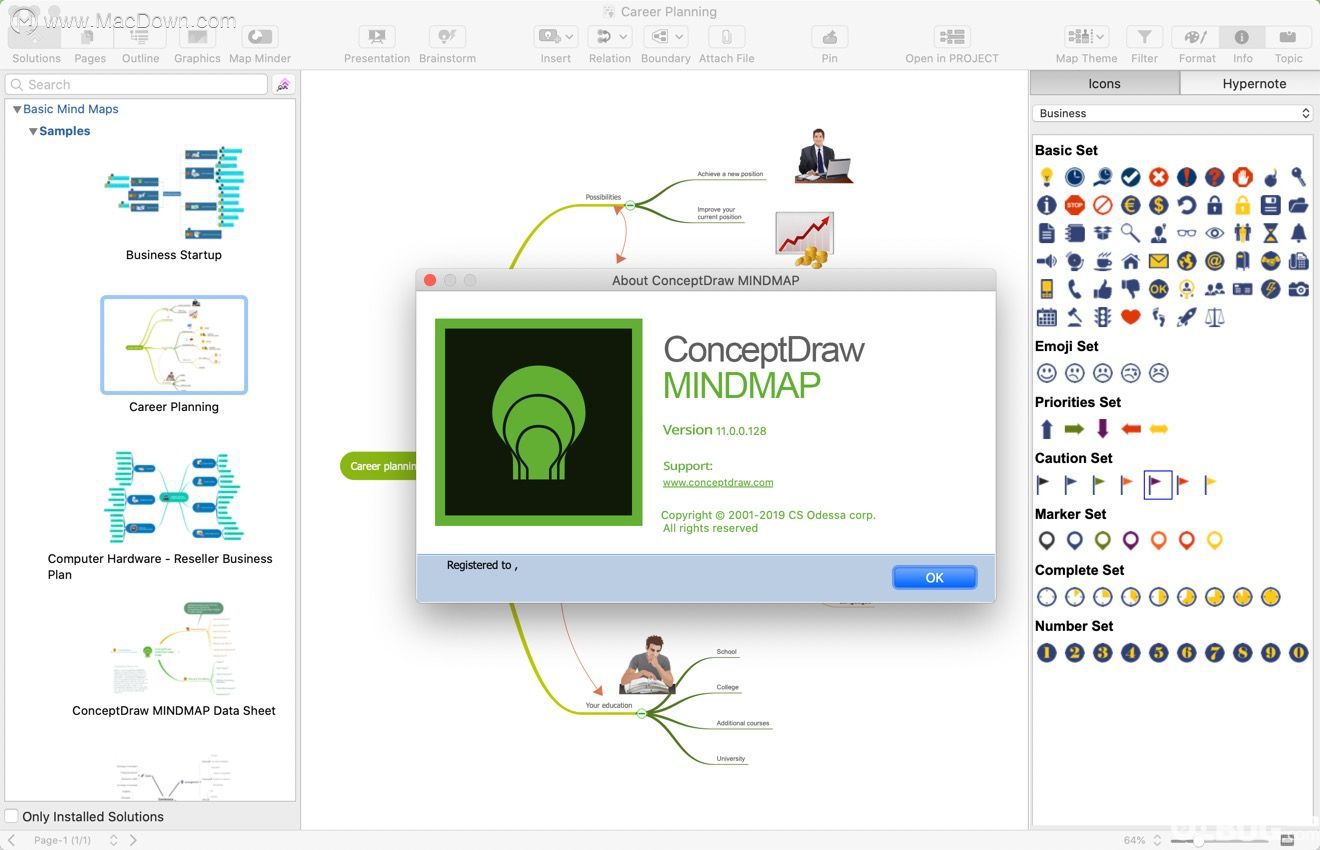This screenshot has height=850, width=1320.
Task: Select the yellow padlock icon in Basic Set
Action: [1243, 205]
